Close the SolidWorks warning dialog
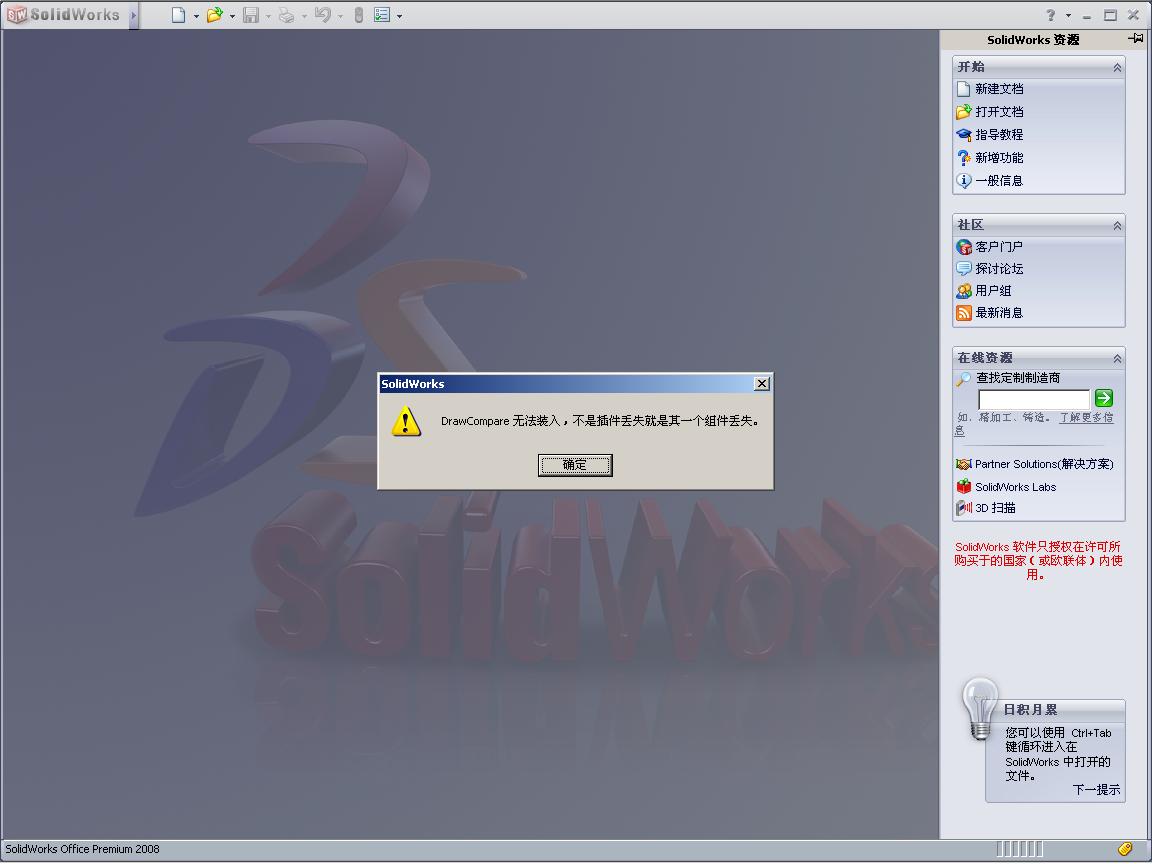1152x864 pixels. [762, 384]
